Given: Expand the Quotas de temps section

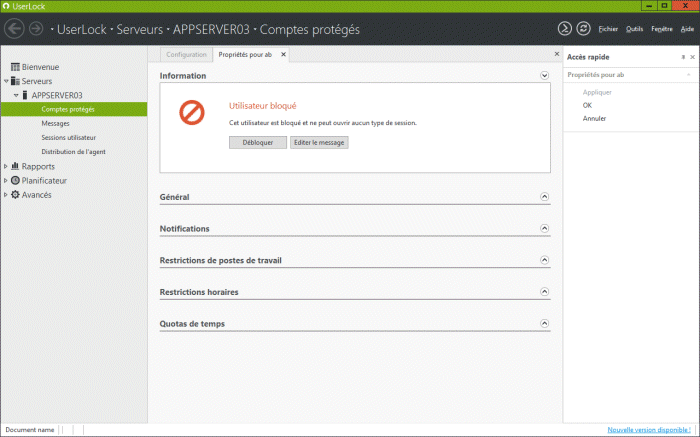Looking at the screenshot, I should pos(544,324).
